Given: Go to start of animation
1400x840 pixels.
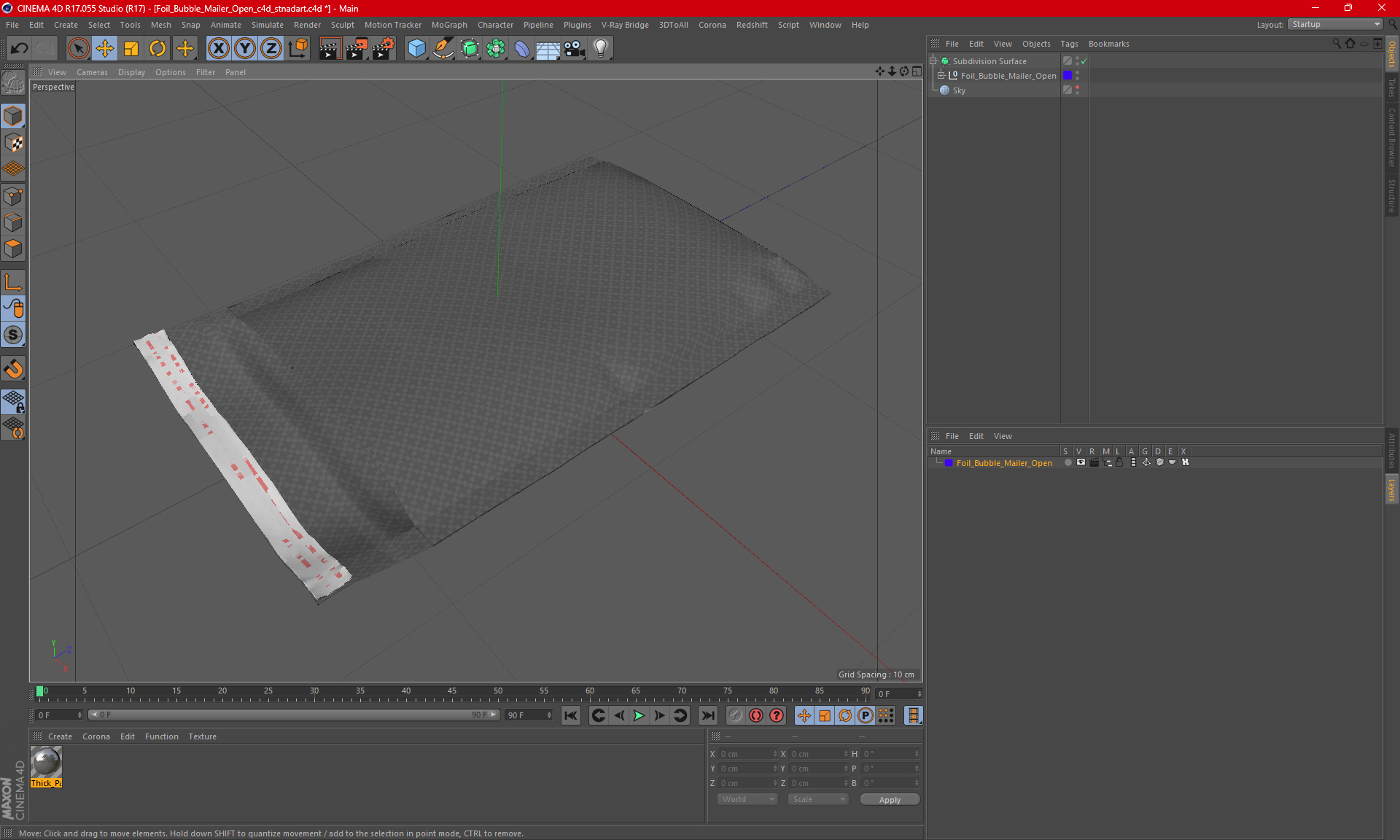Looking at the screenshot, I should [571, 716].
